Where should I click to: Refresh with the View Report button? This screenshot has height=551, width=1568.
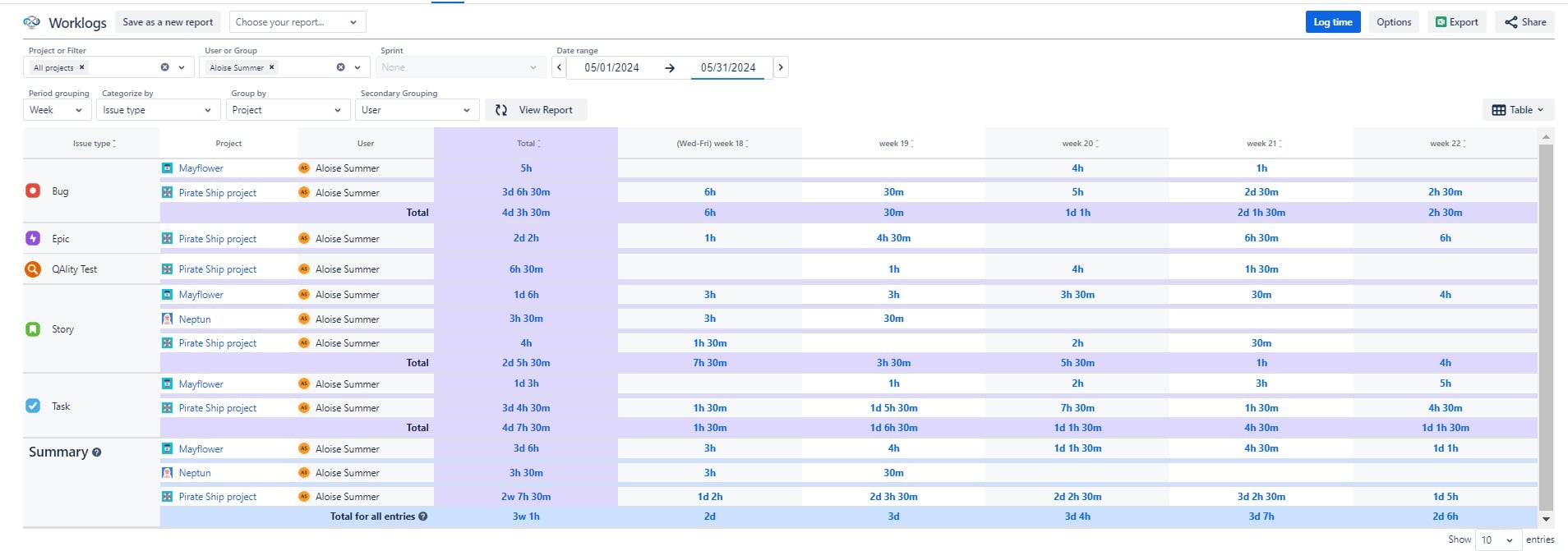[536, 110]
